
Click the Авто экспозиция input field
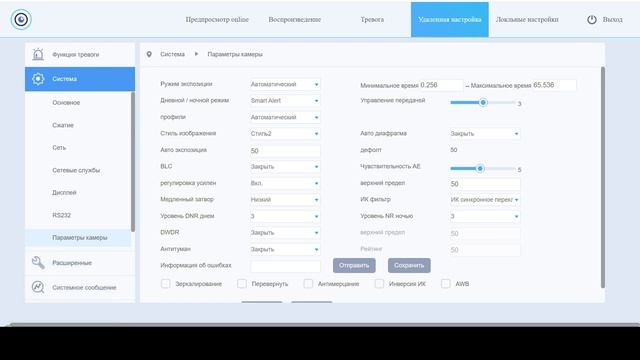click(285, 151)
